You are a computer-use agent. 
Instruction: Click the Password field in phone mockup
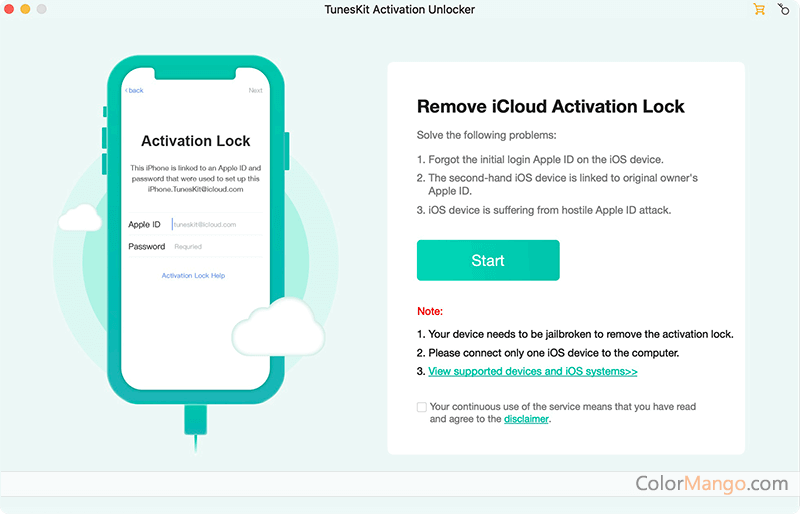214,246
